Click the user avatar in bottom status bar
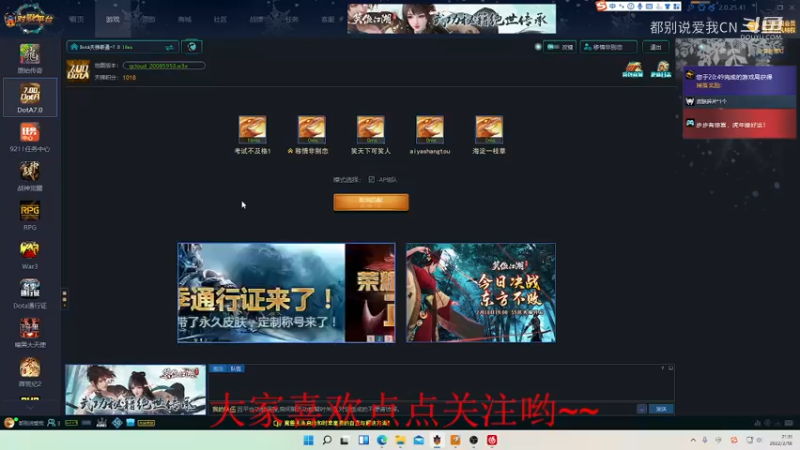 (x=9, y=422)
